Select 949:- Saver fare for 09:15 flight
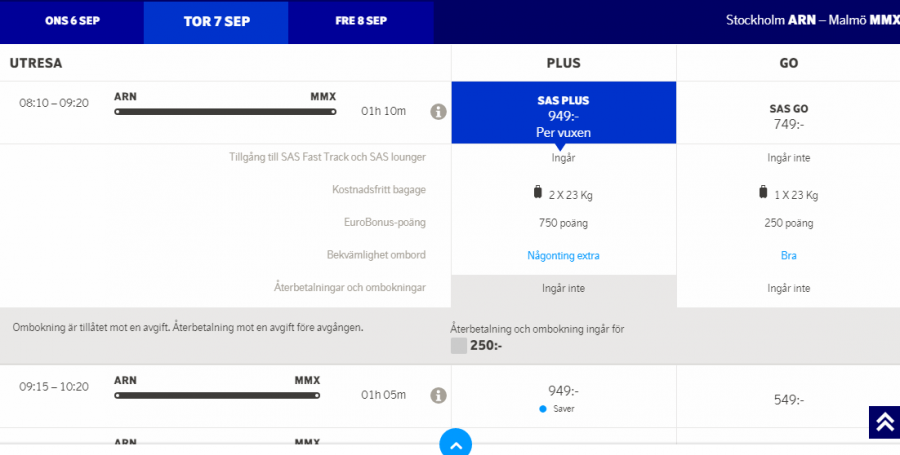Viewport: 900px width, 455px height. (563, 392)
